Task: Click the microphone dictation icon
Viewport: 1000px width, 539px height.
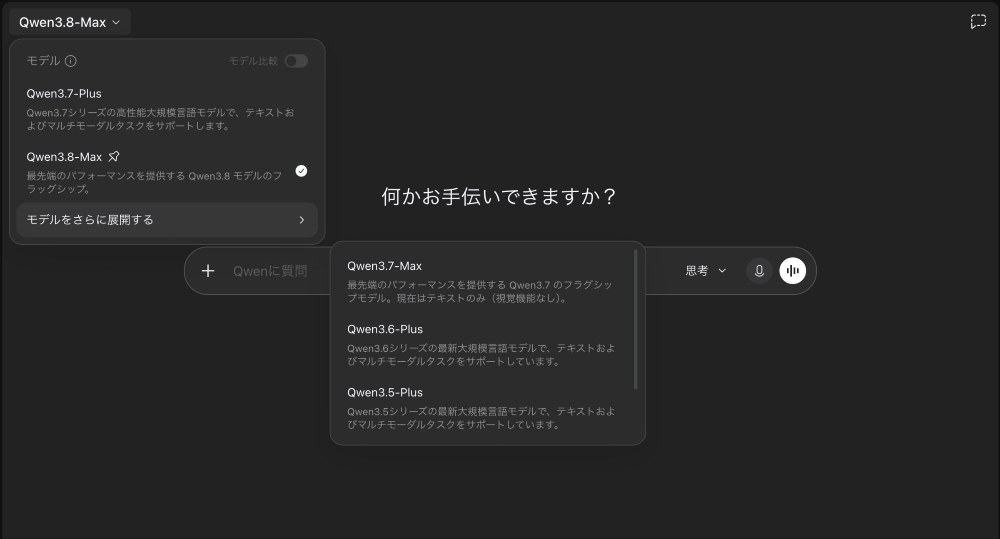Action: point(759,270)
